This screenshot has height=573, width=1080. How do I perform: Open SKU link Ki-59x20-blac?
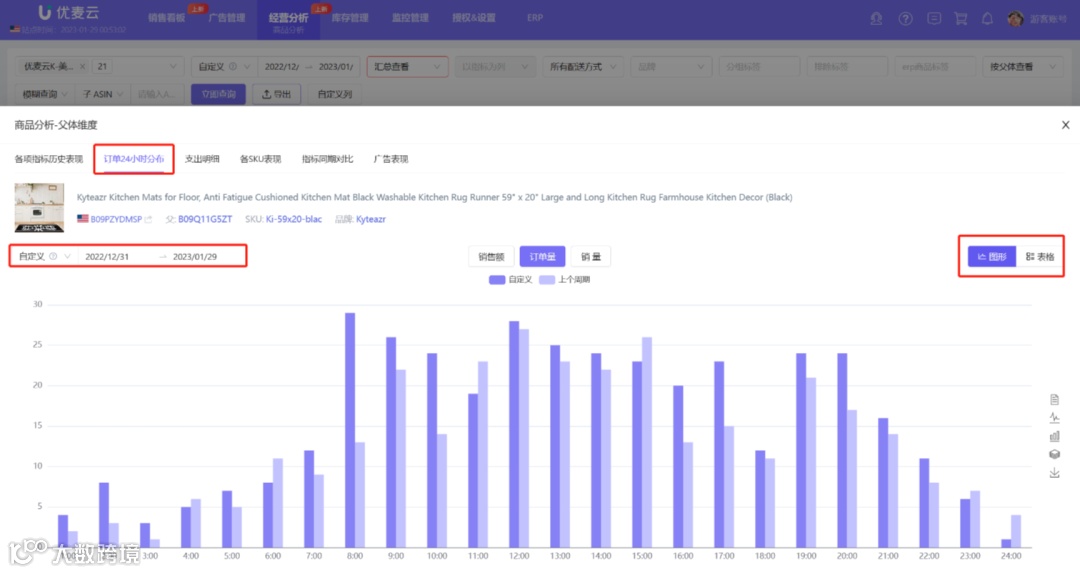click(293, 219)
